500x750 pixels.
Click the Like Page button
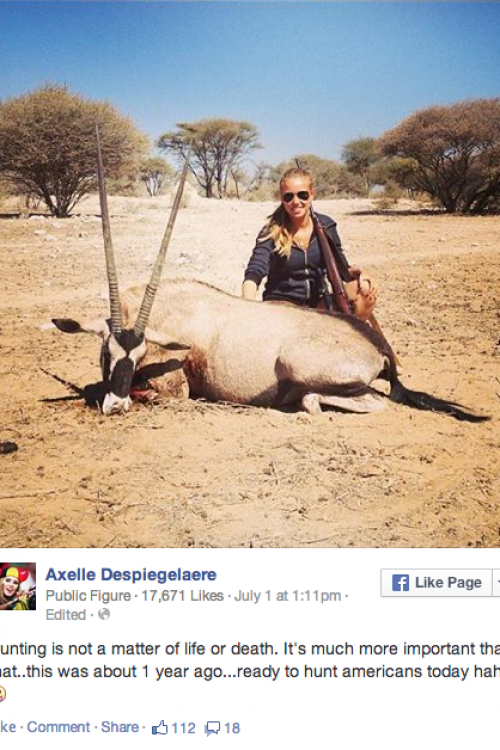pos(436,583)
